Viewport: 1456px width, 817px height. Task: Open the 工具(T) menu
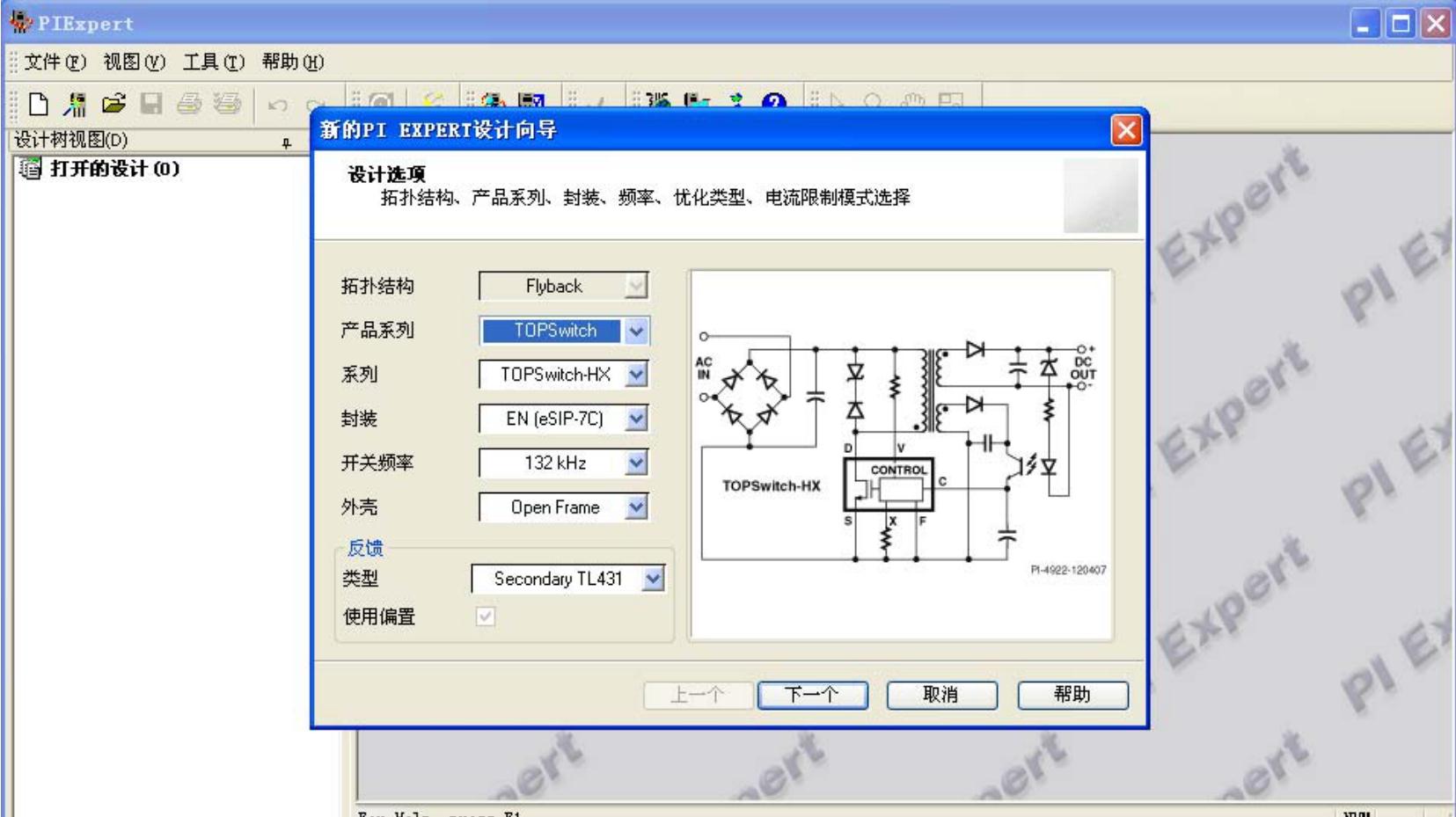pos(213,62)
